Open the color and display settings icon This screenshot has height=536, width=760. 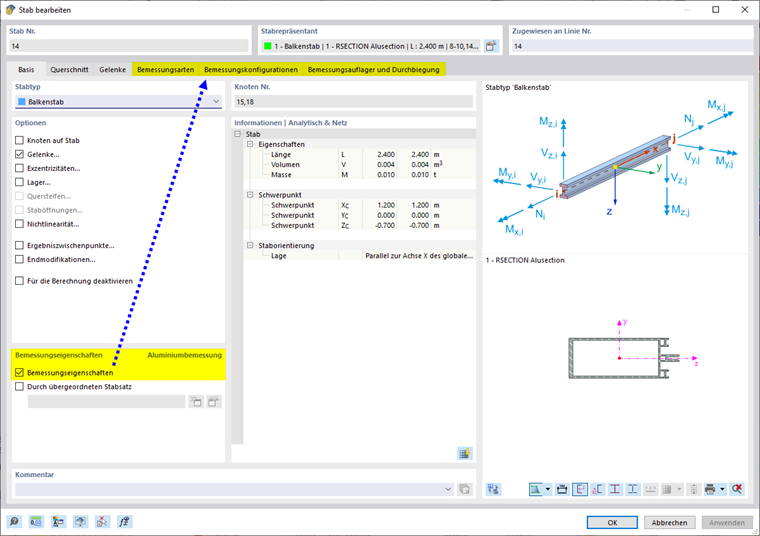58,521
